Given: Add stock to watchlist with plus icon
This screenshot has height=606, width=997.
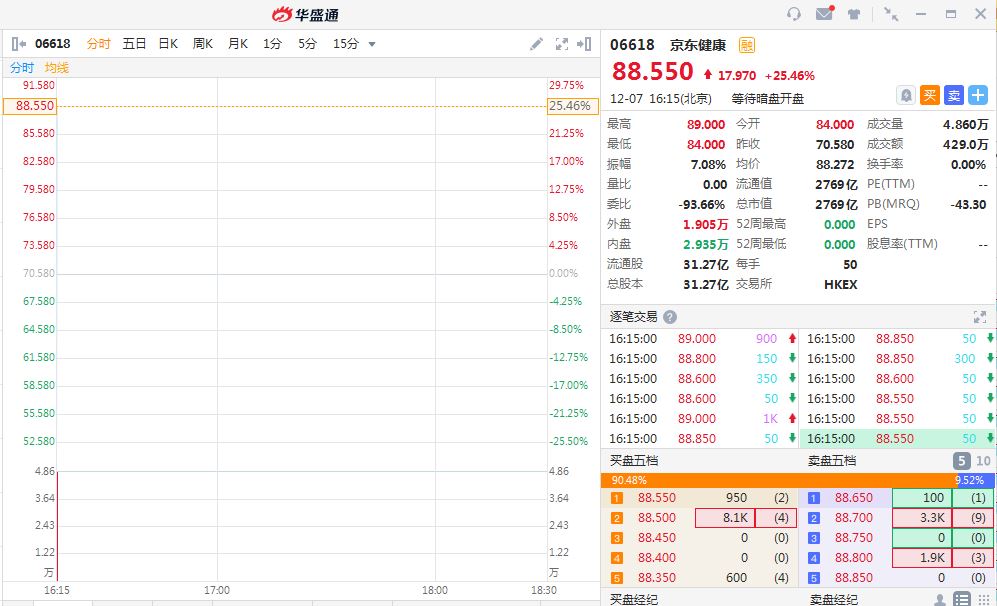Looking at the screenshot, I should [x=977, y=95].
